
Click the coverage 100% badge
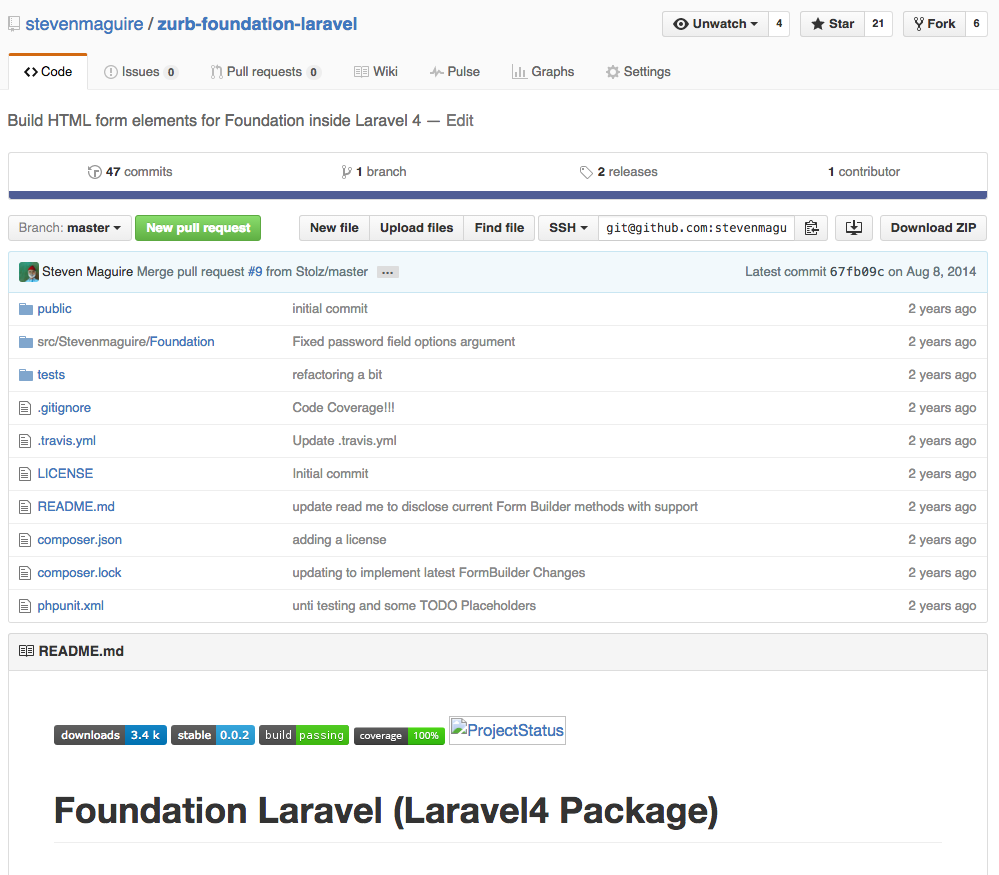pyautogui.click(x=399, y=736)
